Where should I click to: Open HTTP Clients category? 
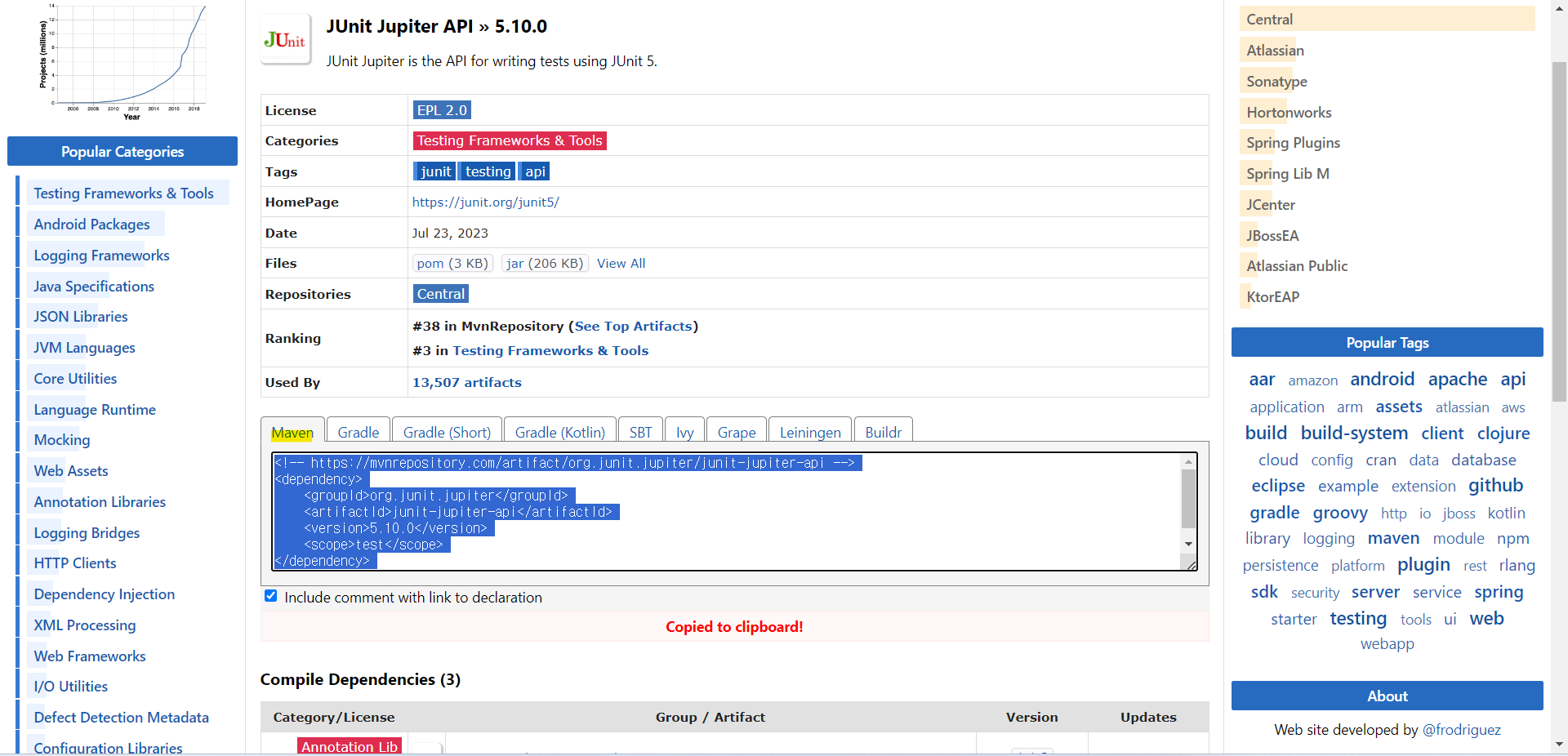click(x=75, y=563)
